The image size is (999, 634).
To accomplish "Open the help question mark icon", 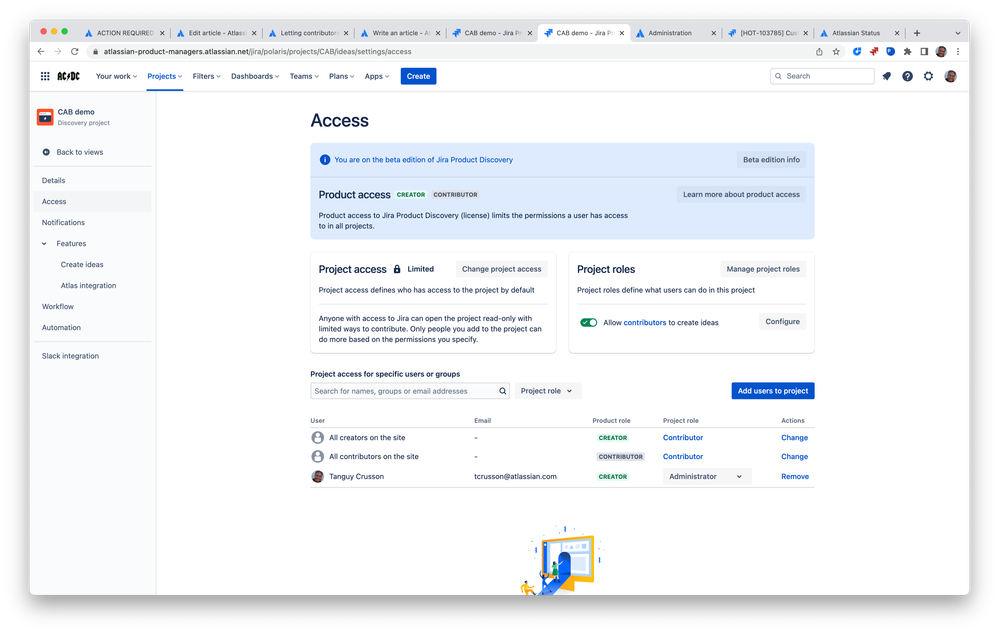I will click(x=907, y=76).
